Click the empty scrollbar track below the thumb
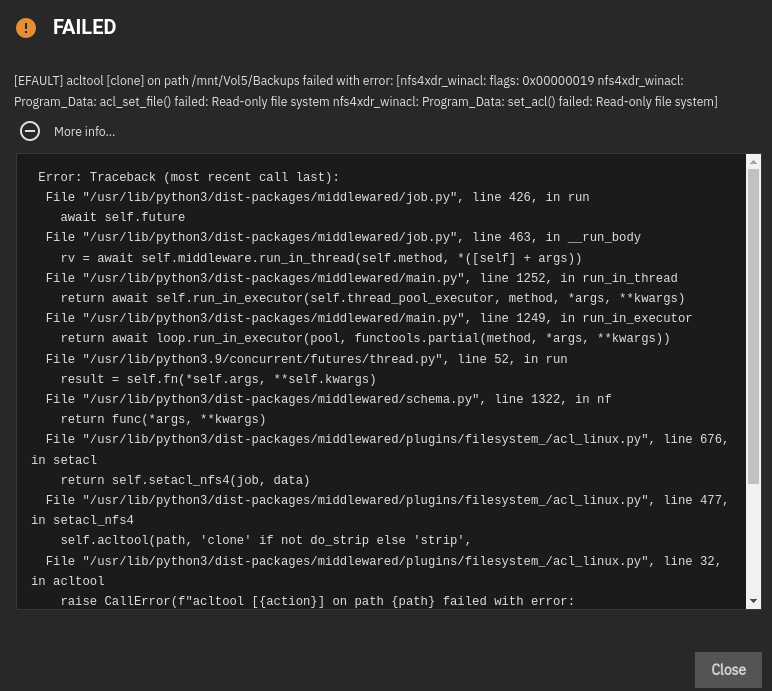This screenshot has height=691, width=772. click(x=753, y=539)
